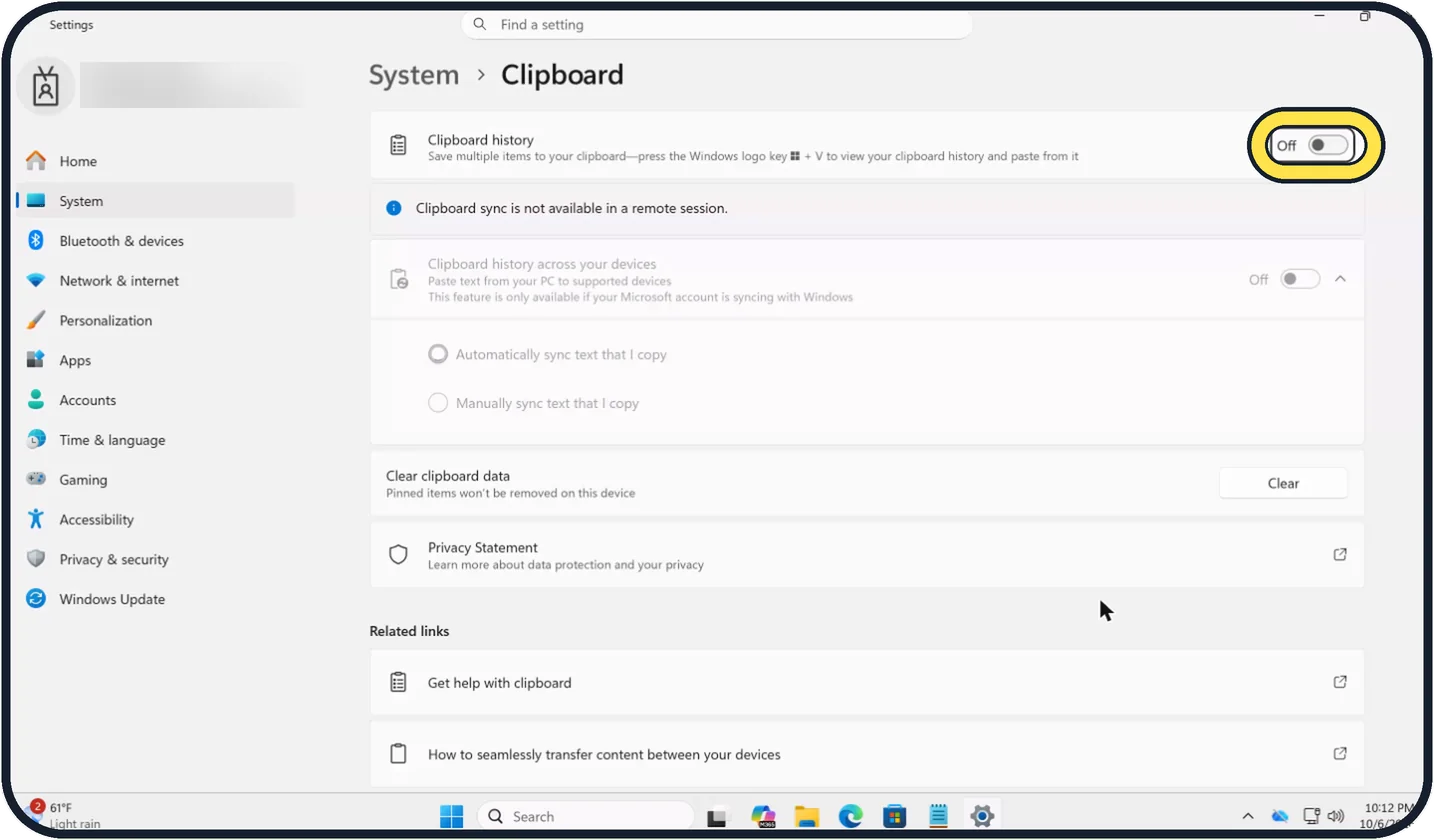The image size is (1434, 840).
Task: Go to Network & internet settings
Action: point(155,281)
